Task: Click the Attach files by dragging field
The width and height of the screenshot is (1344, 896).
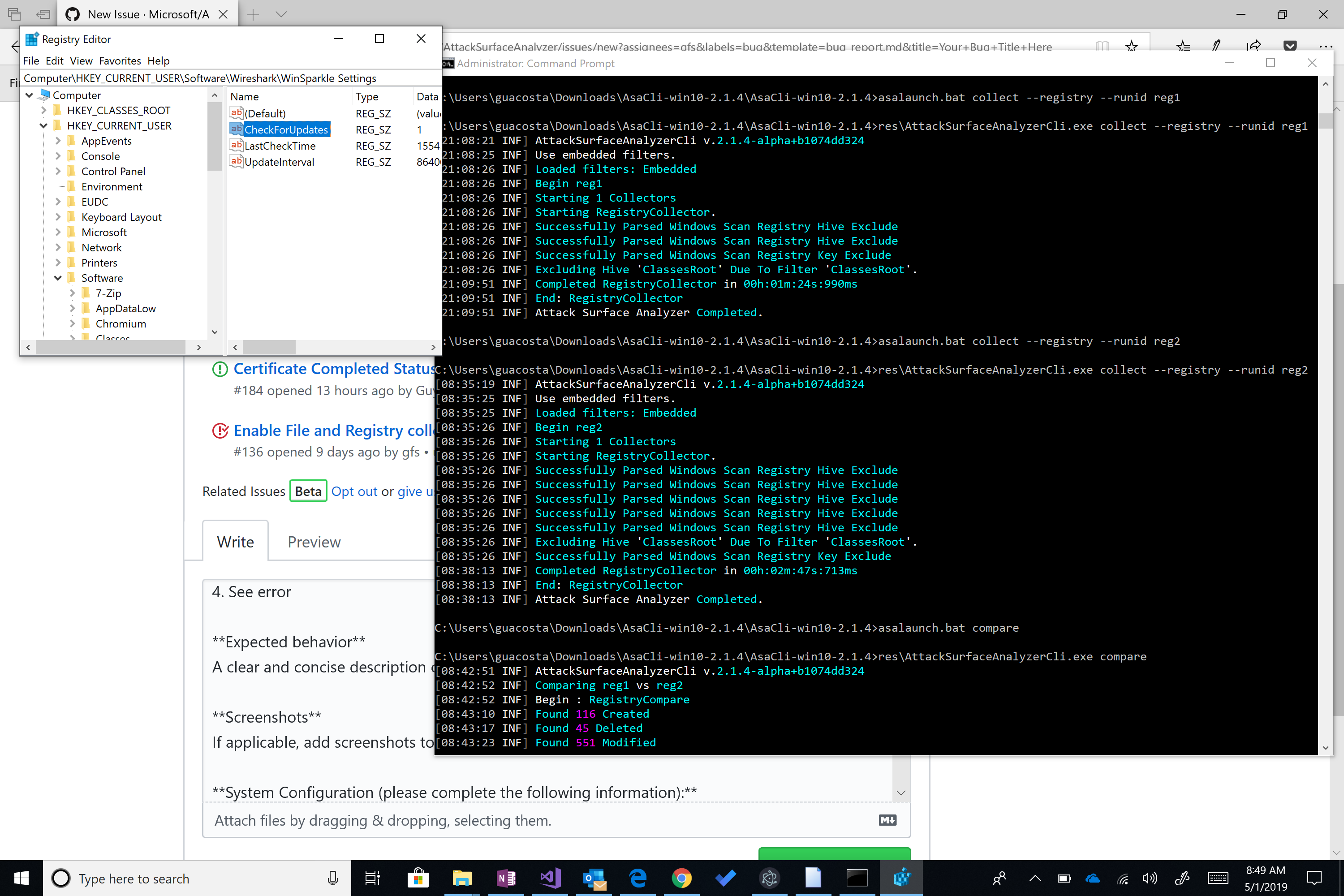Action: 383,820
